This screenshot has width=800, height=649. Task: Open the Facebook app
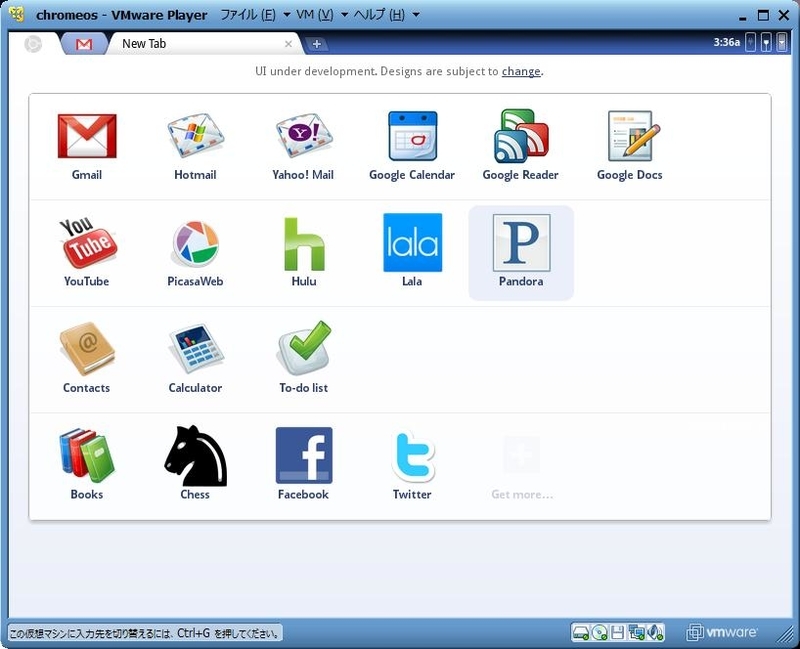click(x=304, y=465)
